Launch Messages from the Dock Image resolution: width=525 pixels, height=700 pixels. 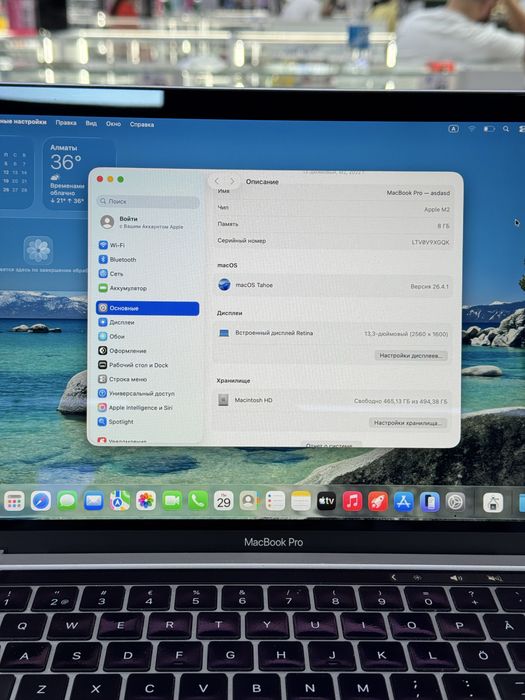pos(67,501)
